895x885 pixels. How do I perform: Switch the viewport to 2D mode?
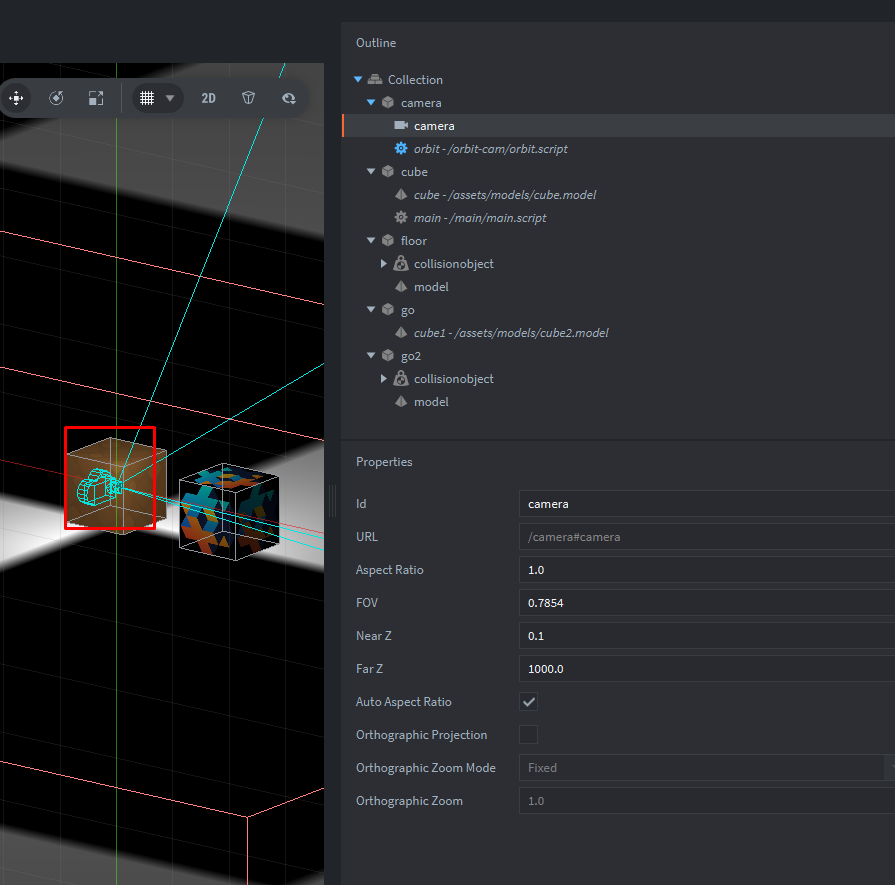pyautogui.click(x=208, y=98)
